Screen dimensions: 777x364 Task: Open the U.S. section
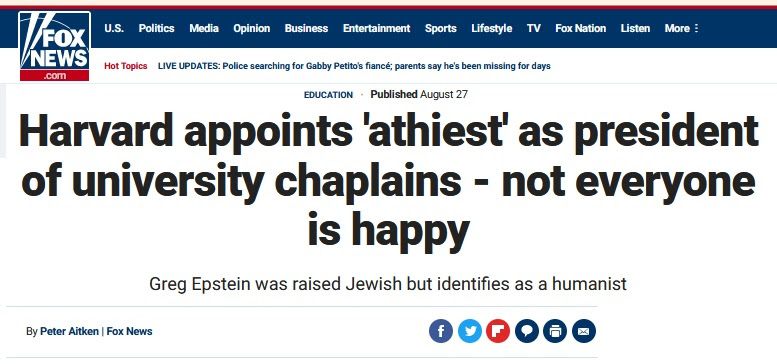coord(114,28)
